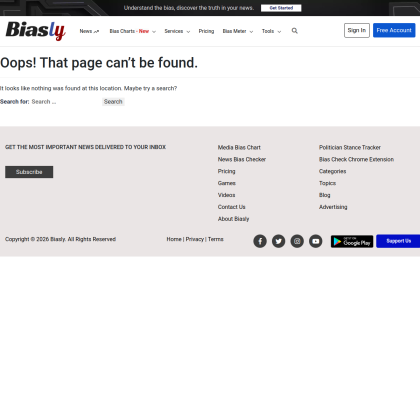Open the Categories footer link
The width and height of the screenshot is (420, 420).
click(x=332, y=171)
